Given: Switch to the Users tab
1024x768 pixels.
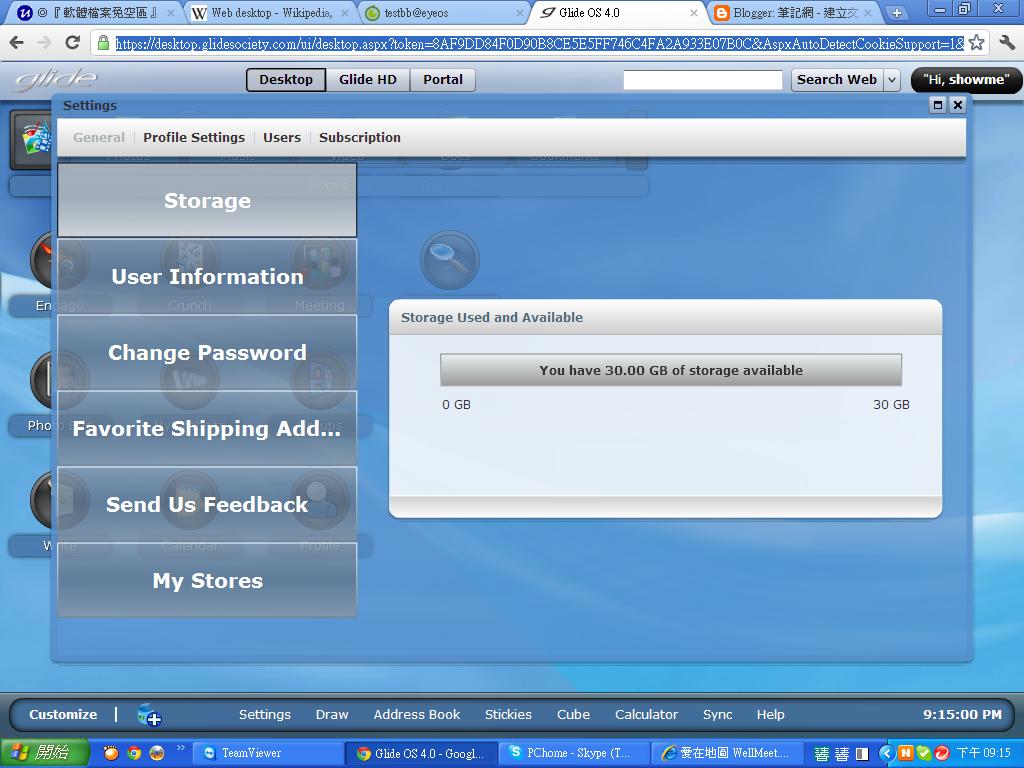Looking at the screenshot, I should point(282,137).
